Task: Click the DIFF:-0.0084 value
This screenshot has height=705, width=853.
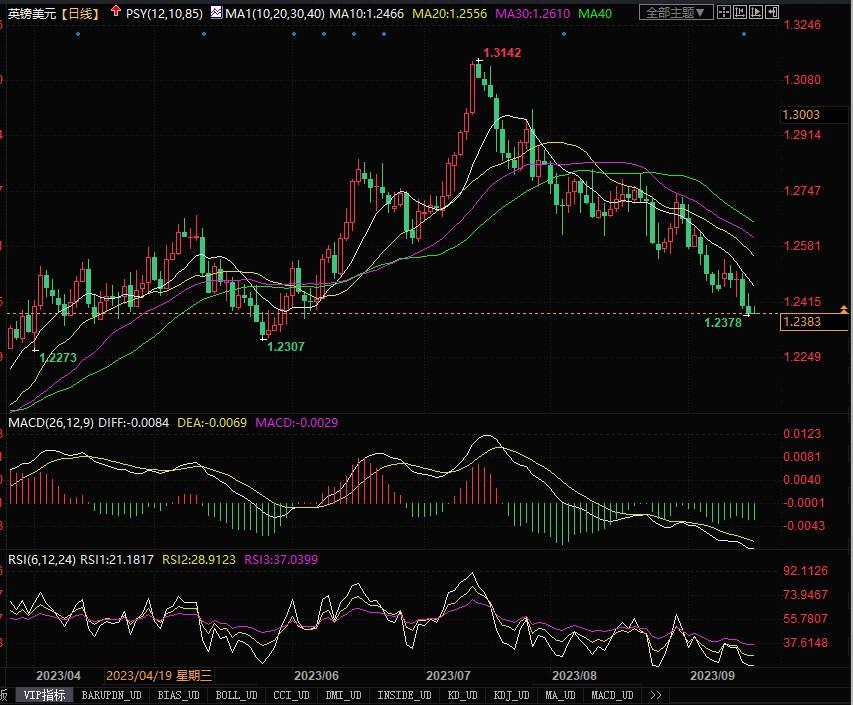Action: click(x=134, y=423)
